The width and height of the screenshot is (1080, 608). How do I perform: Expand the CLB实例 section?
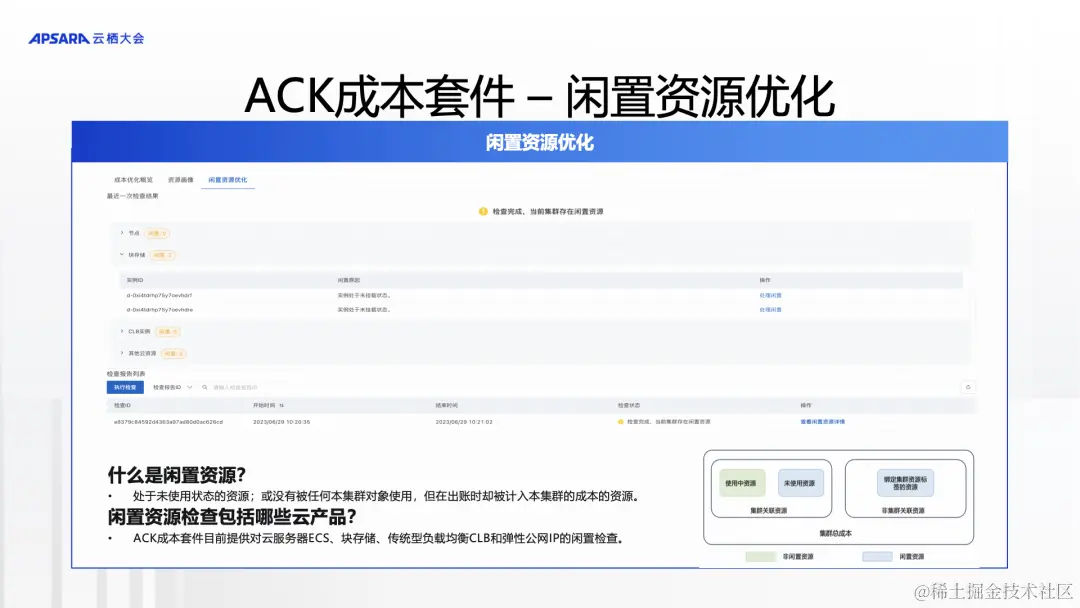tap(121, 331)
